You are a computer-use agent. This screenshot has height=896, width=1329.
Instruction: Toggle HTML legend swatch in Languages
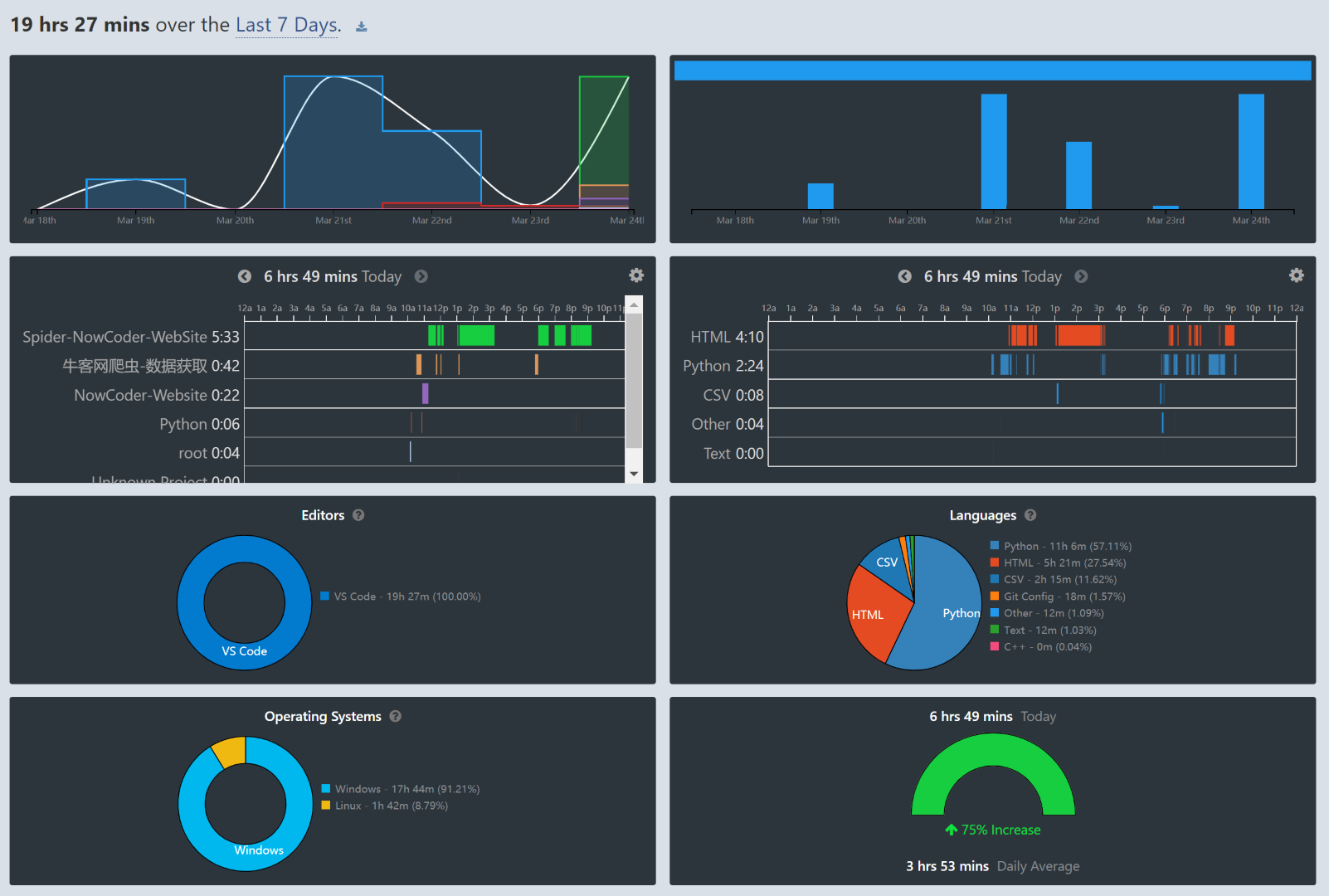tap(995, 562)
